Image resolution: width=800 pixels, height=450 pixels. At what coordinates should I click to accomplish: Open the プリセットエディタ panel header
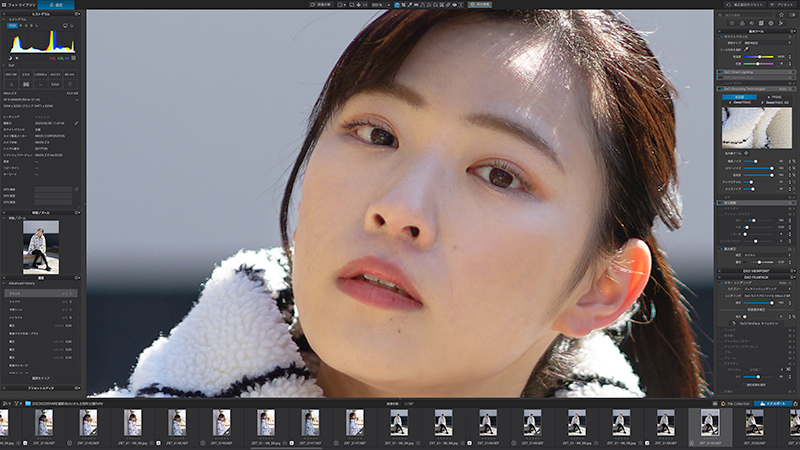coord(41,388)
